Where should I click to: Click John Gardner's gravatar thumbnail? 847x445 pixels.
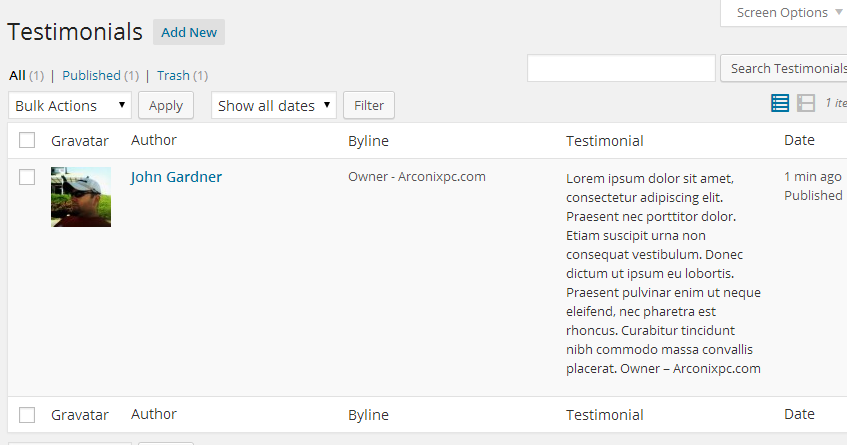pos(81,197)
